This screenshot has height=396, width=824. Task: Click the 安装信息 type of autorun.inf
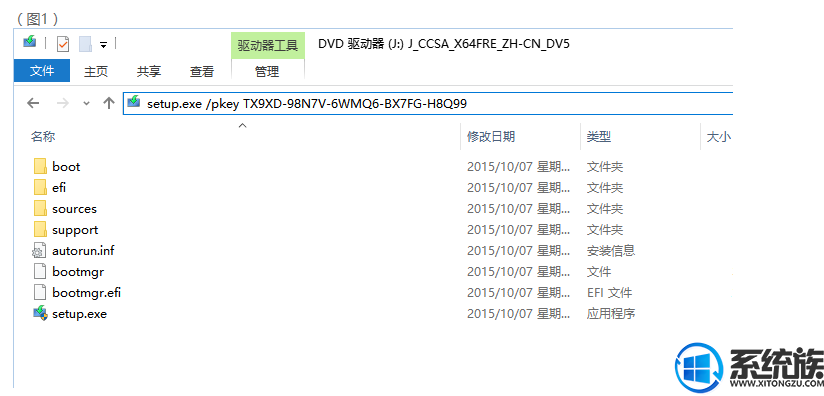[x=611, y=251]
